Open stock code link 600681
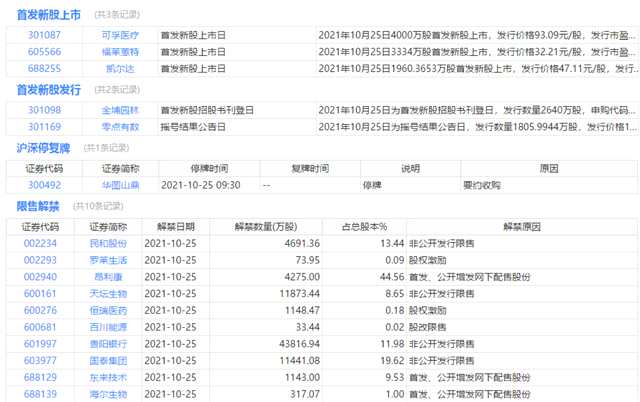640x402 pixels. 40,327
